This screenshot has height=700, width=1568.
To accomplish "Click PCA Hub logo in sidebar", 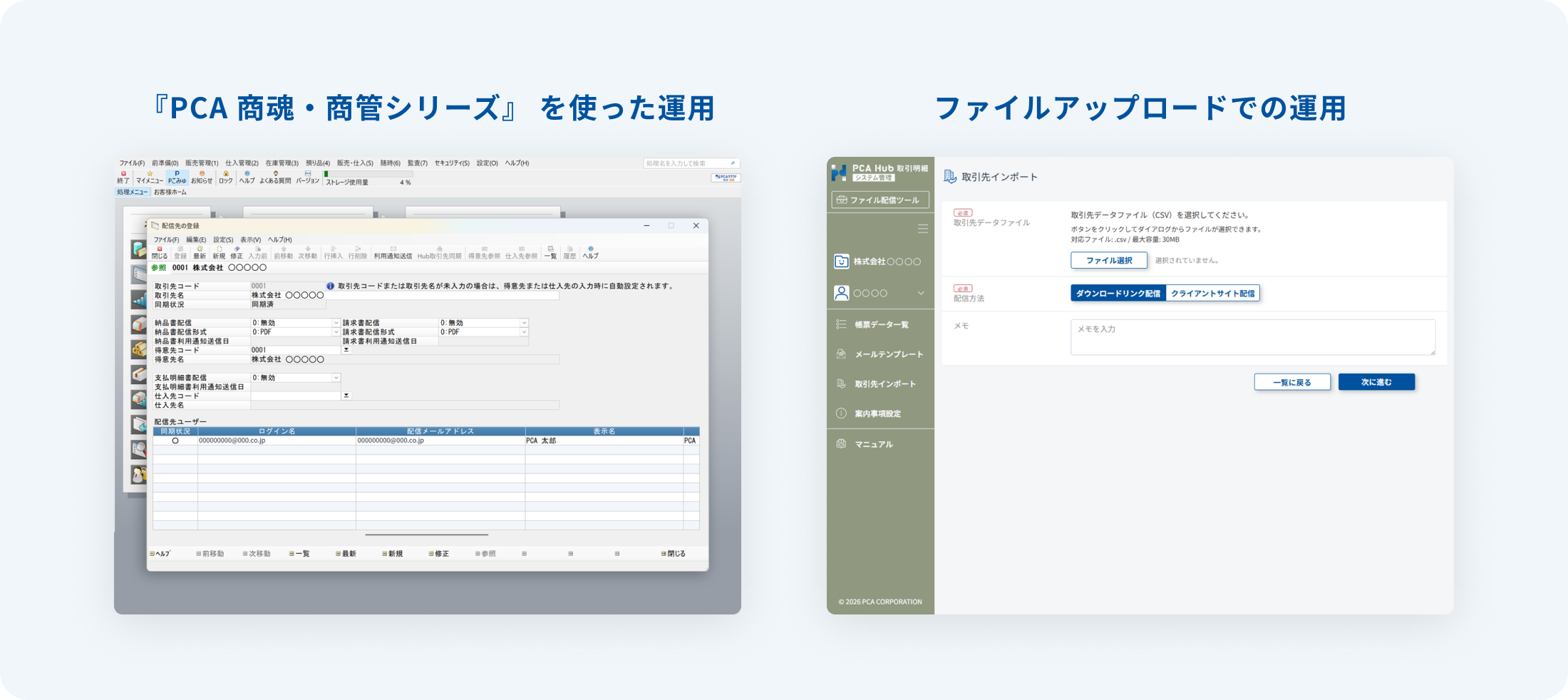I will tap(840, 172).
